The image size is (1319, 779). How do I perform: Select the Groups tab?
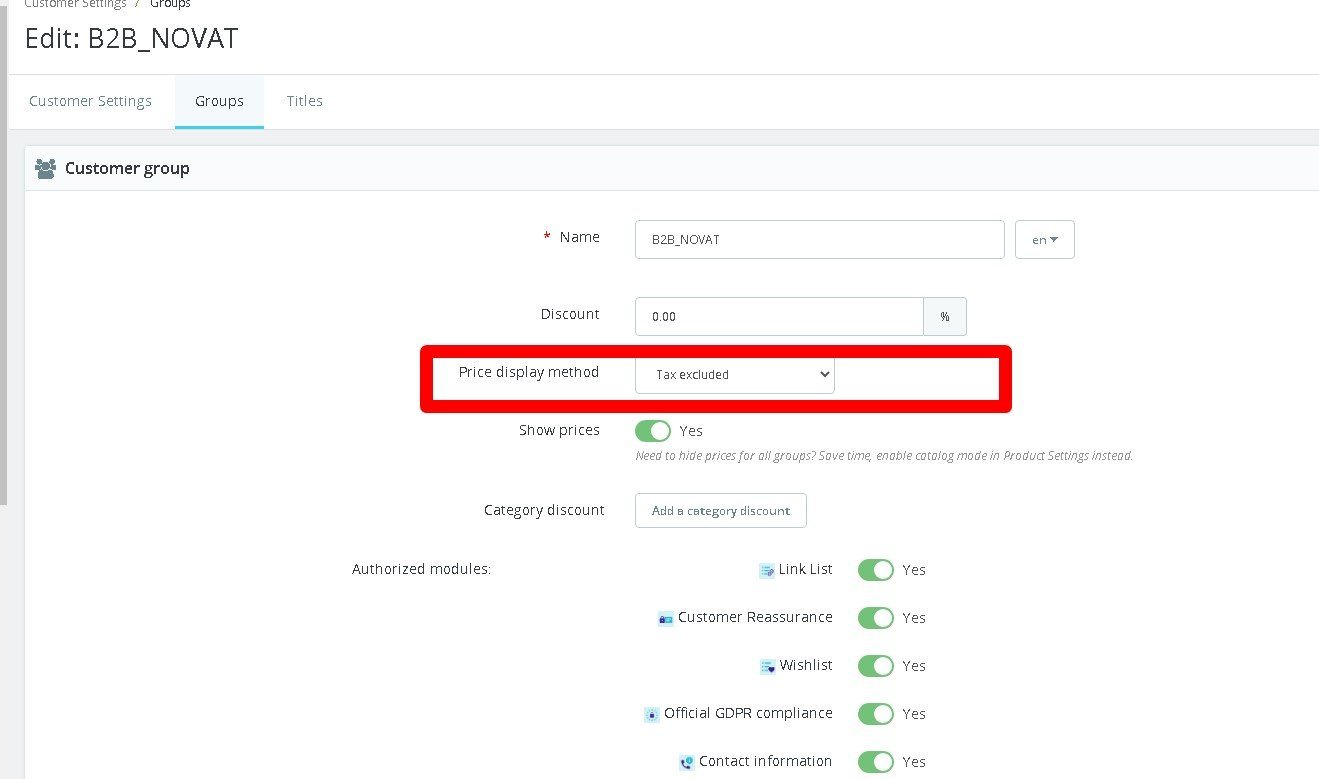click(219, 101)
